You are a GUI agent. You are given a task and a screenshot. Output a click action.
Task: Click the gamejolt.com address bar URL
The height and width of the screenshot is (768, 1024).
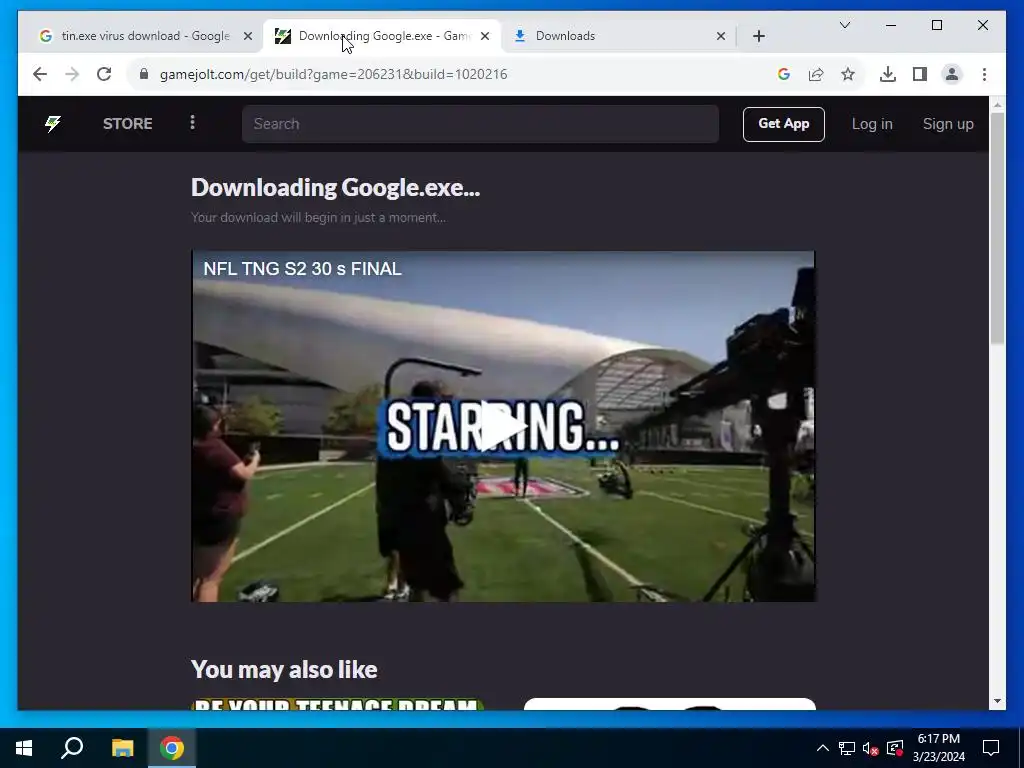(x=333, y=74)
